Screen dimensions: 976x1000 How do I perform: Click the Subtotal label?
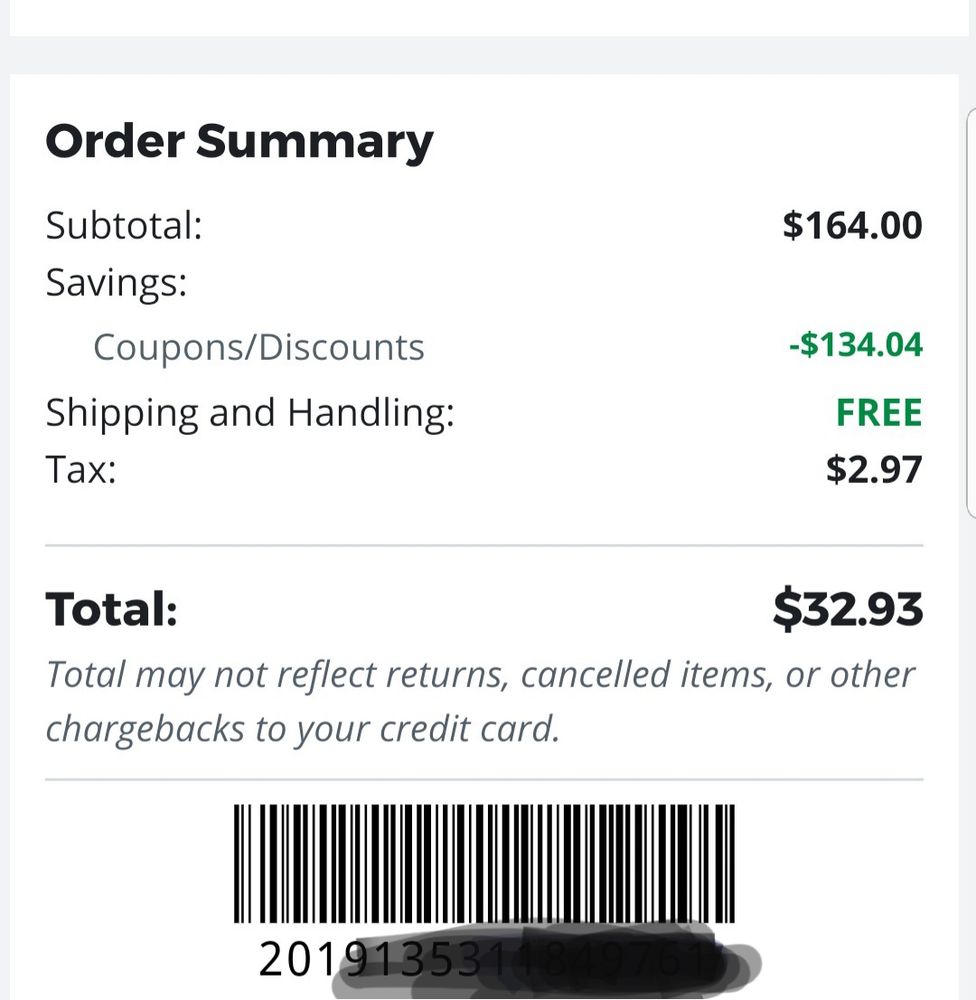tap(124, 225)
